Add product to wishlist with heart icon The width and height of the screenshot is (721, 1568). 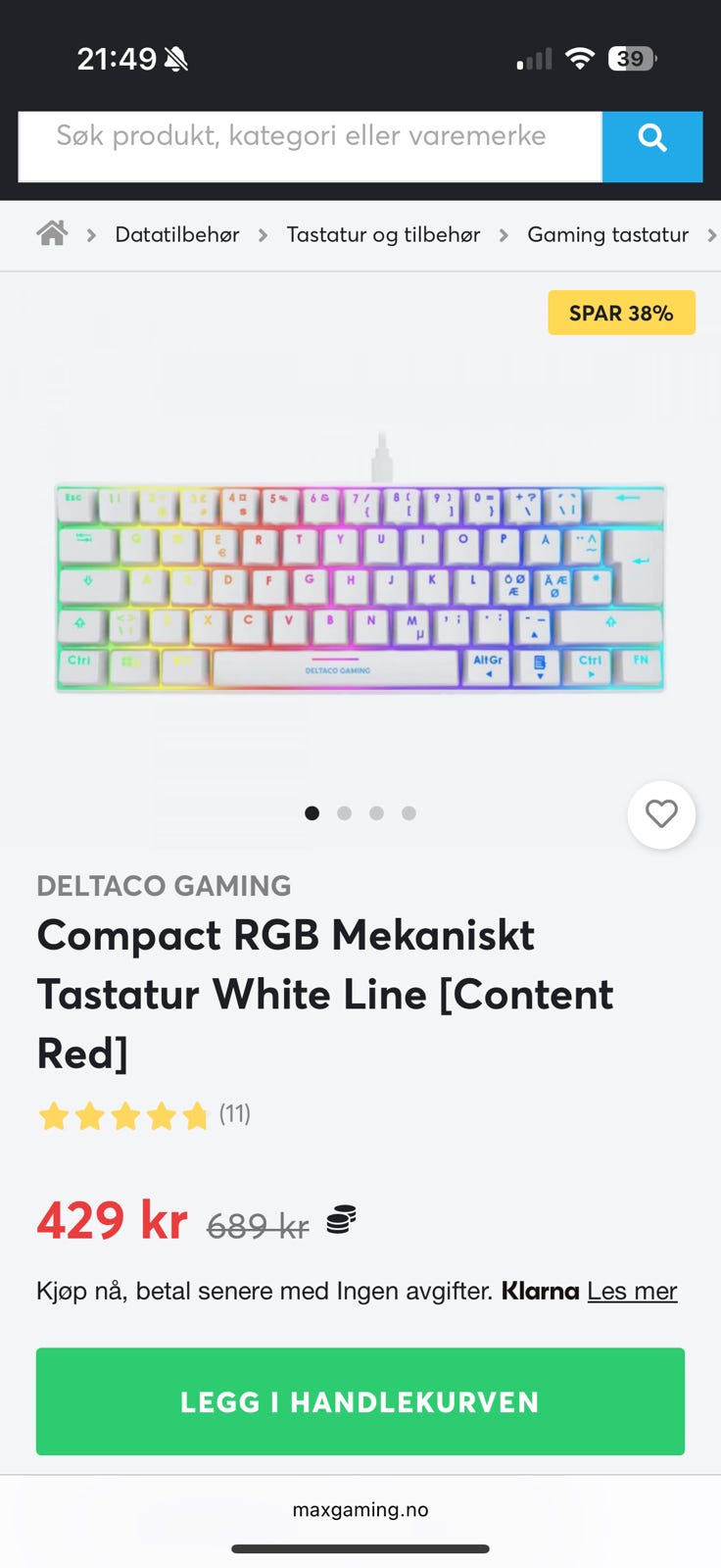pos(661,813)
